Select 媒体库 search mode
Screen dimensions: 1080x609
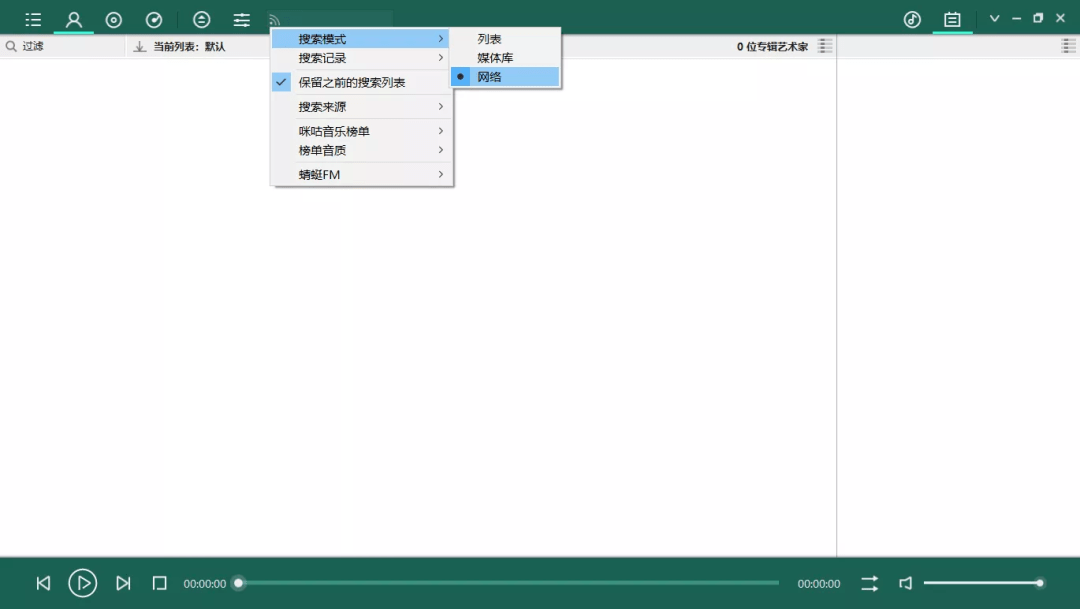505,58
